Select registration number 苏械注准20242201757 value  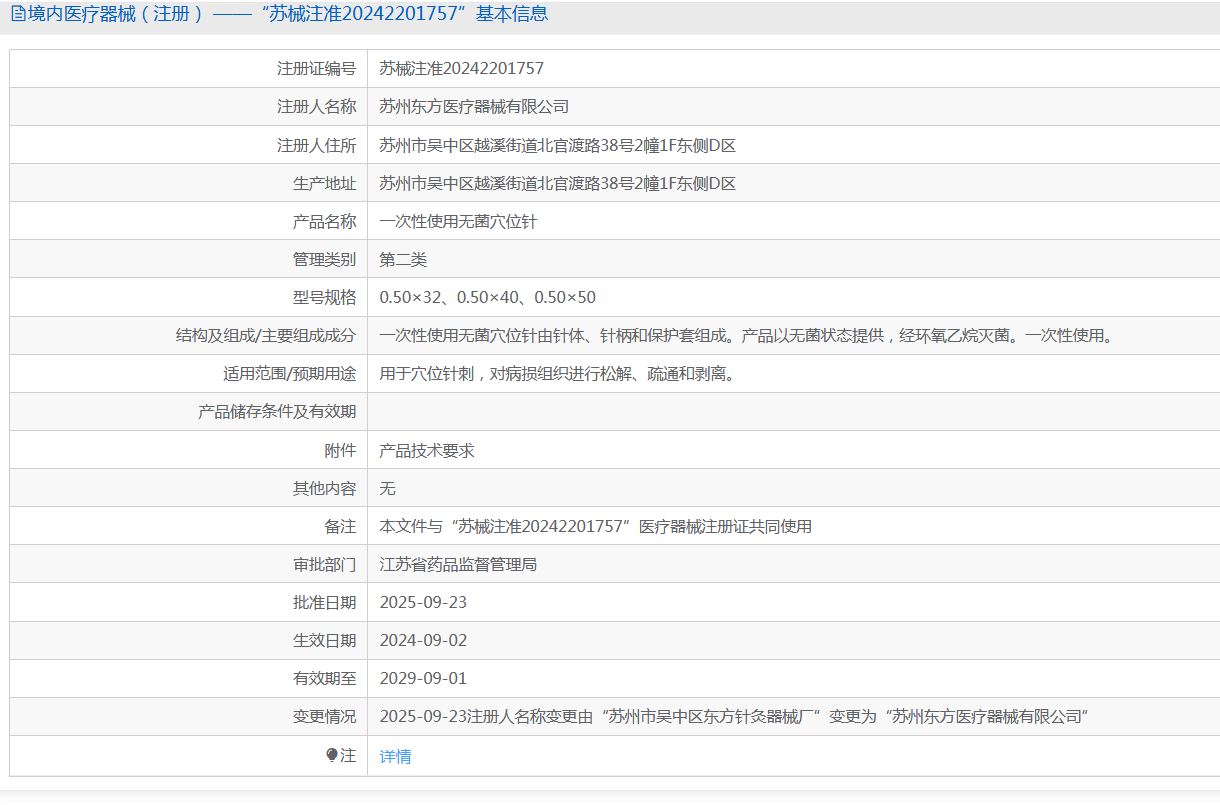coord(462,69)
